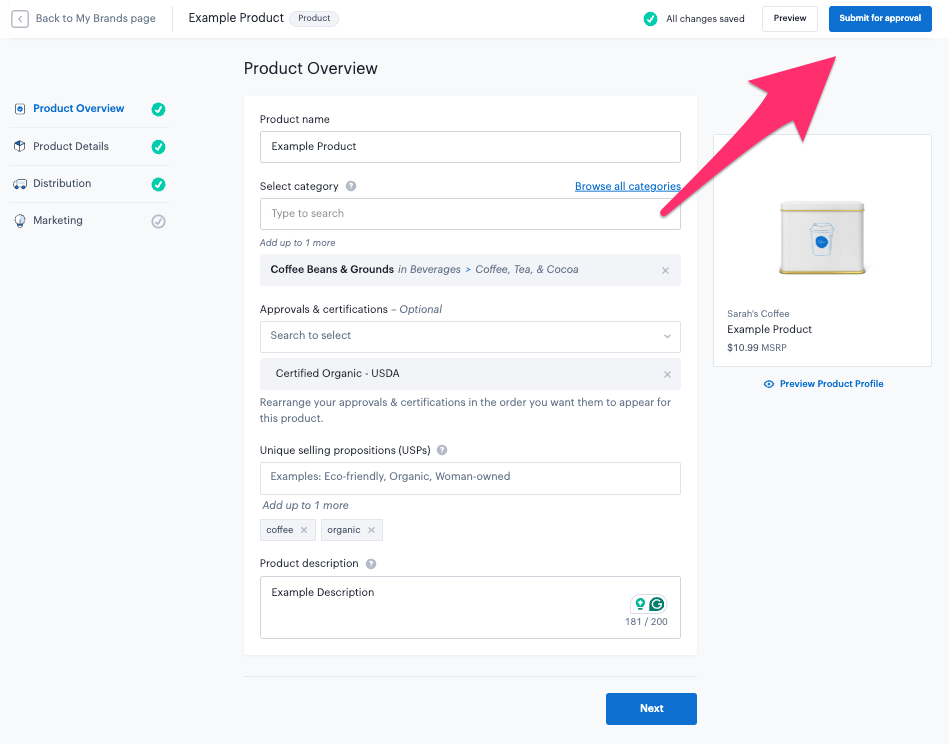Switch to the Marketing section

coord(58,221)
